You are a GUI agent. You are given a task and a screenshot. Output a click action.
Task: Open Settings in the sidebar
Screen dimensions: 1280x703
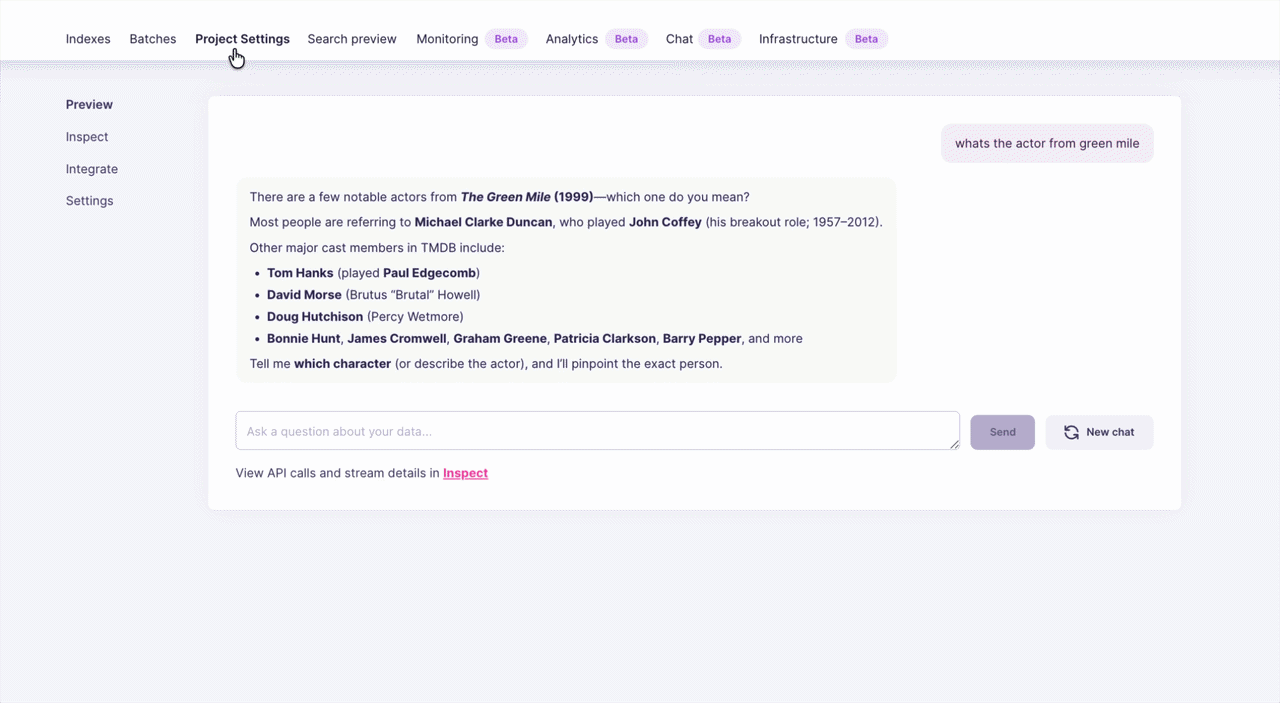pos(89,201)
